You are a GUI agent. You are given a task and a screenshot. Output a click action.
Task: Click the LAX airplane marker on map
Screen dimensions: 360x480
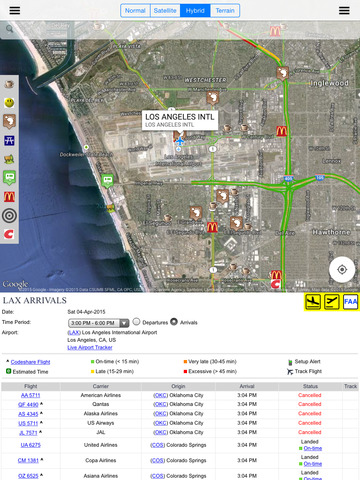(x=180, y=141)
